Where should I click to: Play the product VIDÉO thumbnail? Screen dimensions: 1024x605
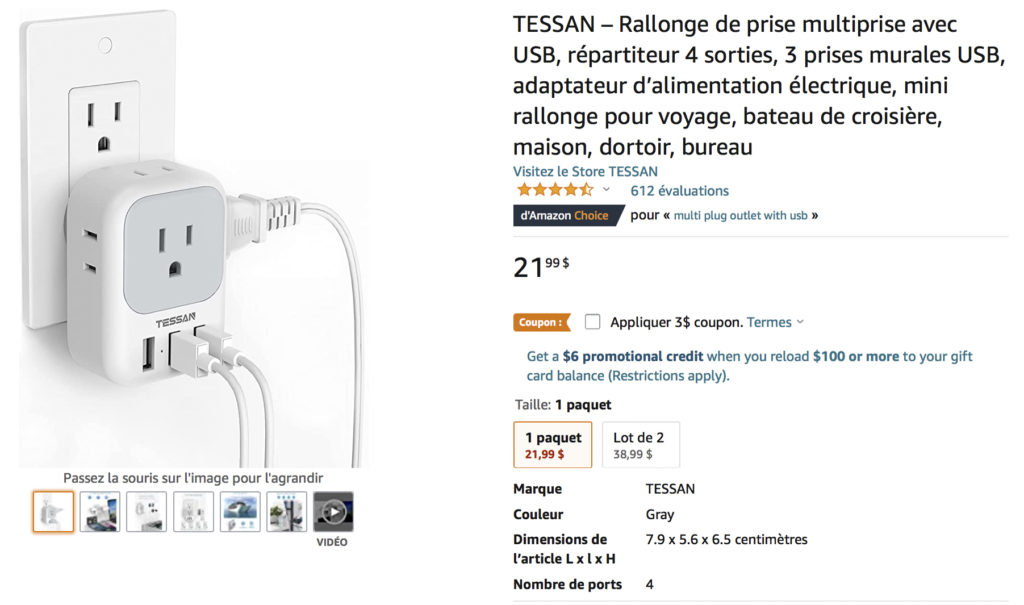[x=333, y=512]
